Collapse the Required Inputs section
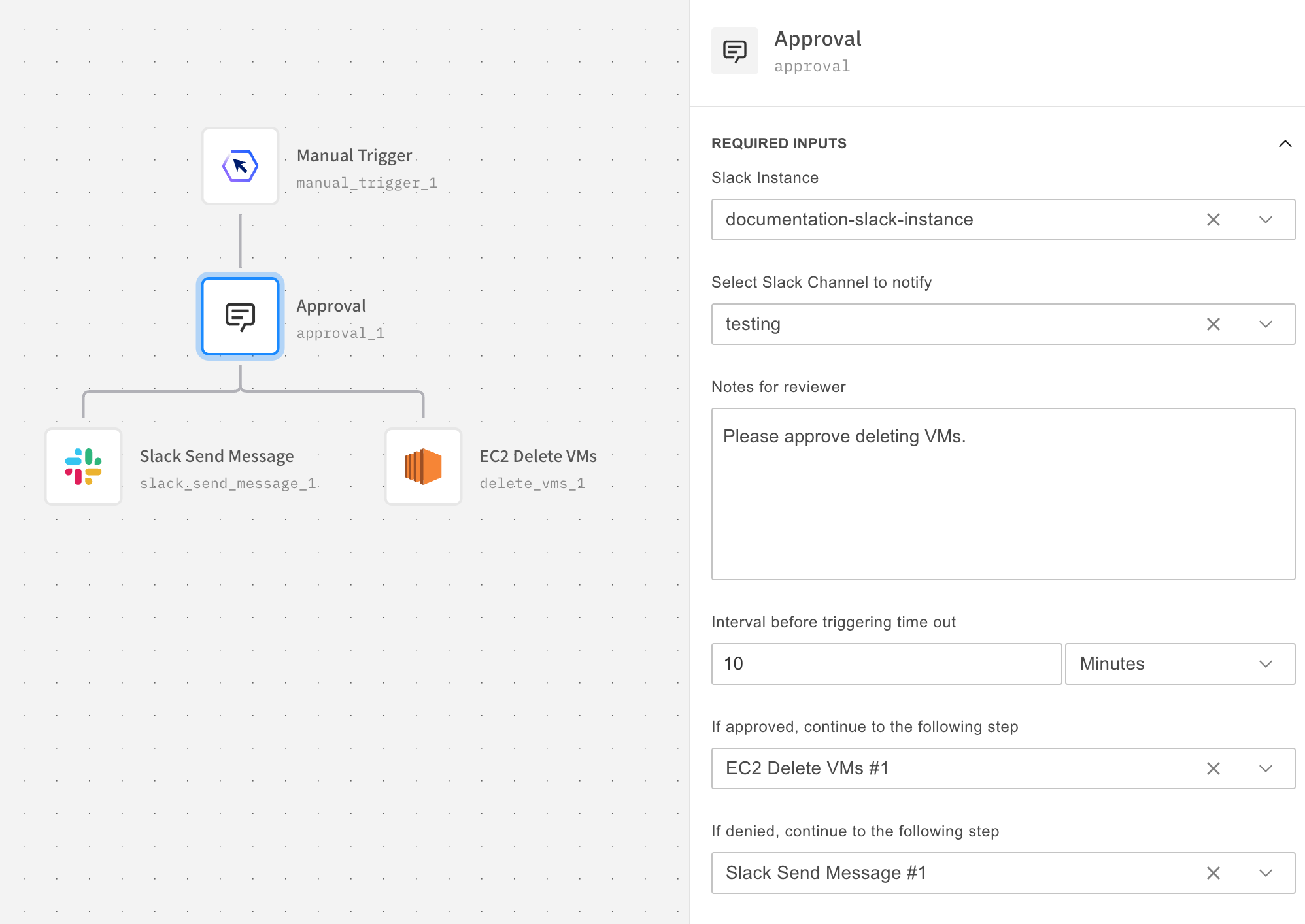Image resolution: width=1305 pixels, height=924 pixels. 1285,144
